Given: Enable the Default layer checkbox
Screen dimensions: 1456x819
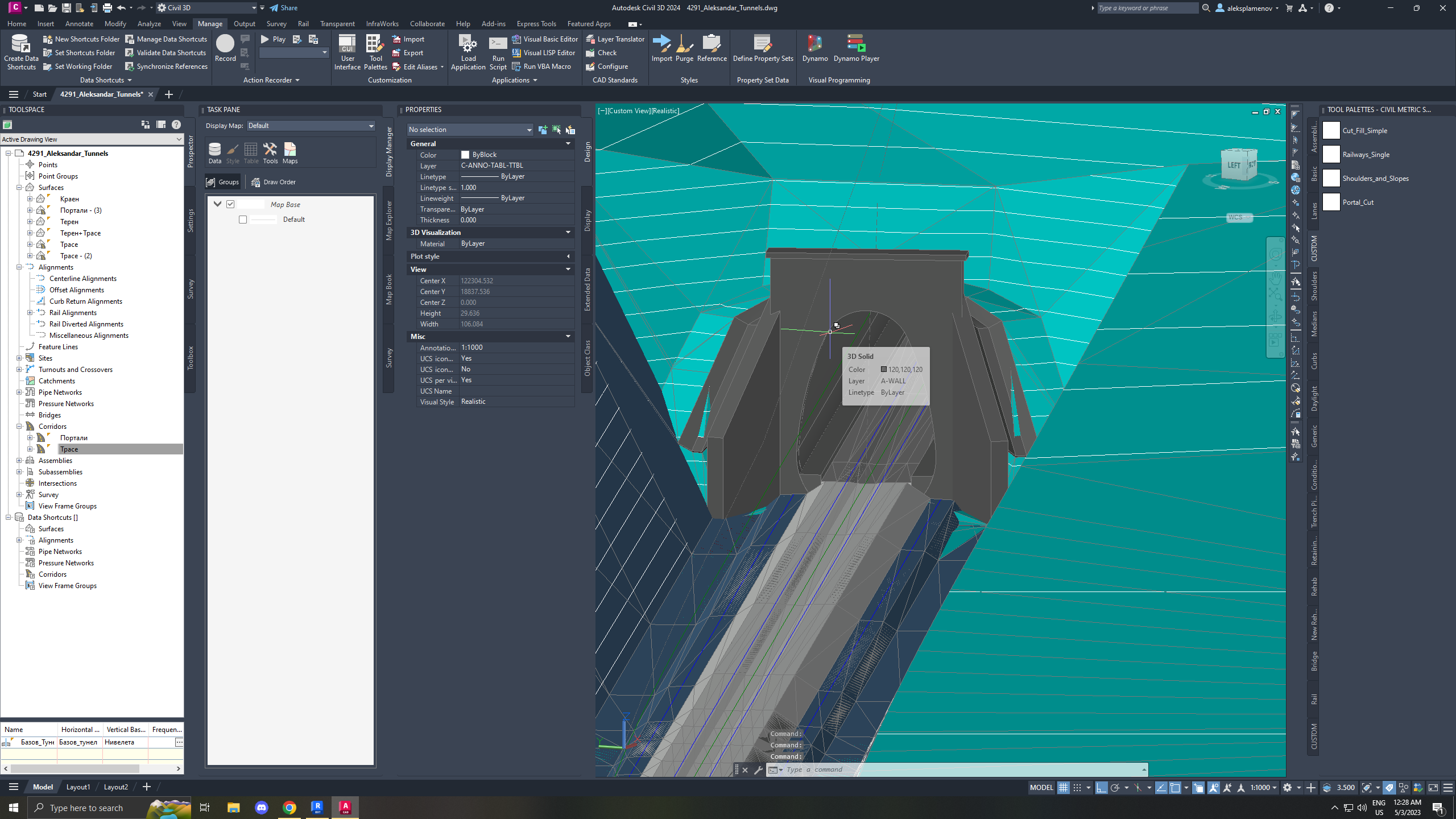Looking at the screenshot, I should 243,220.
